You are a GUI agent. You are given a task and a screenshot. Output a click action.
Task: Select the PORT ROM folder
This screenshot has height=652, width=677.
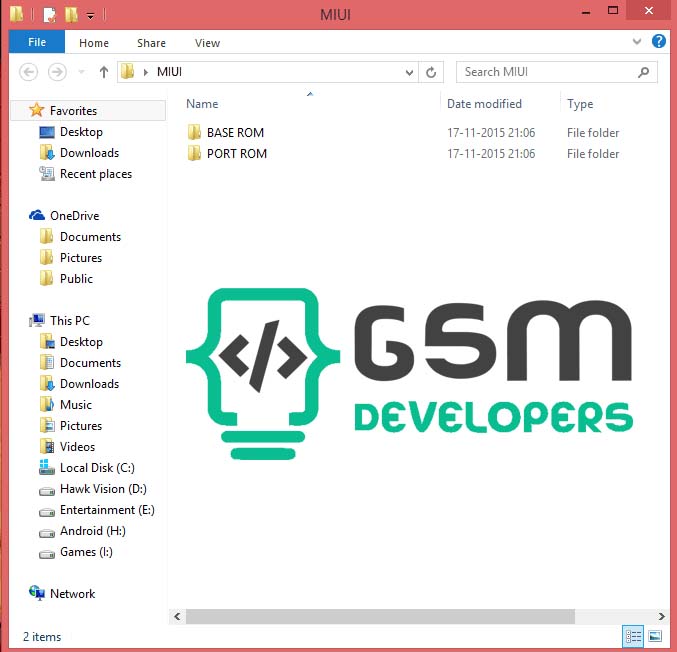click(x=237, y=154)
